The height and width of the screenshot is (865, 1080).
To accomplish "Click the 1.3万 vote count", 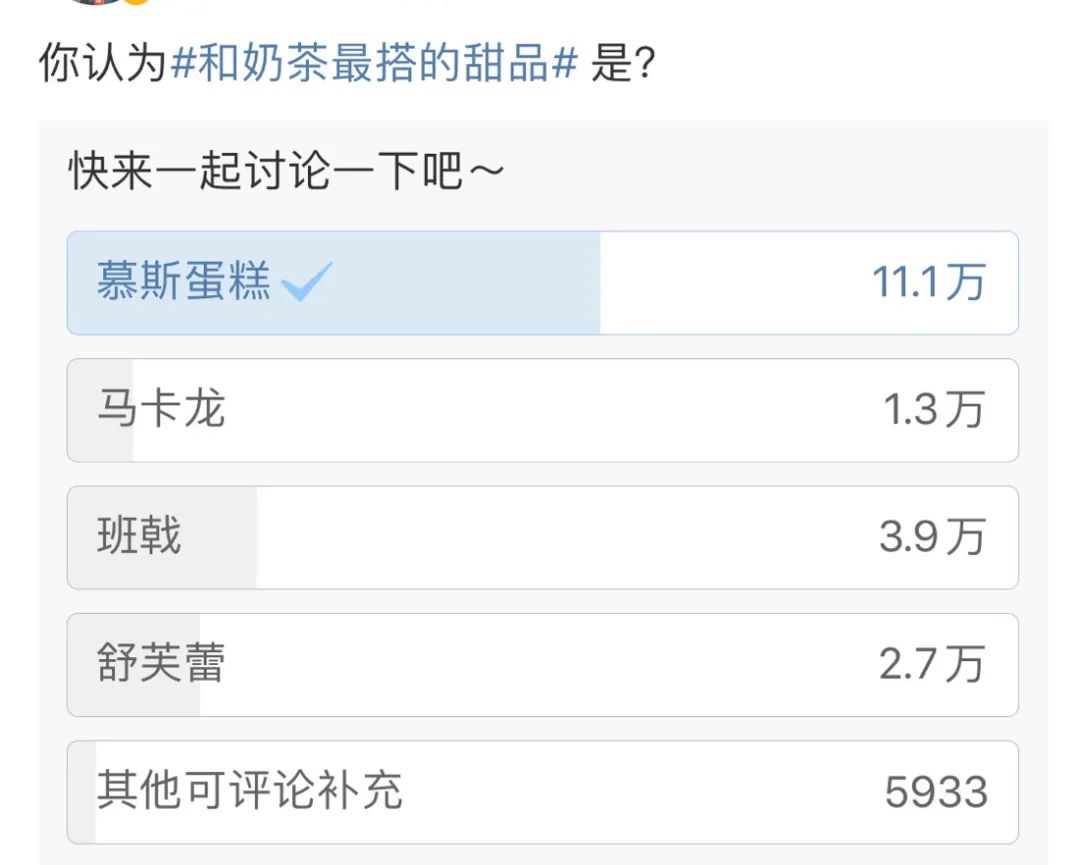I will [934, 410].
